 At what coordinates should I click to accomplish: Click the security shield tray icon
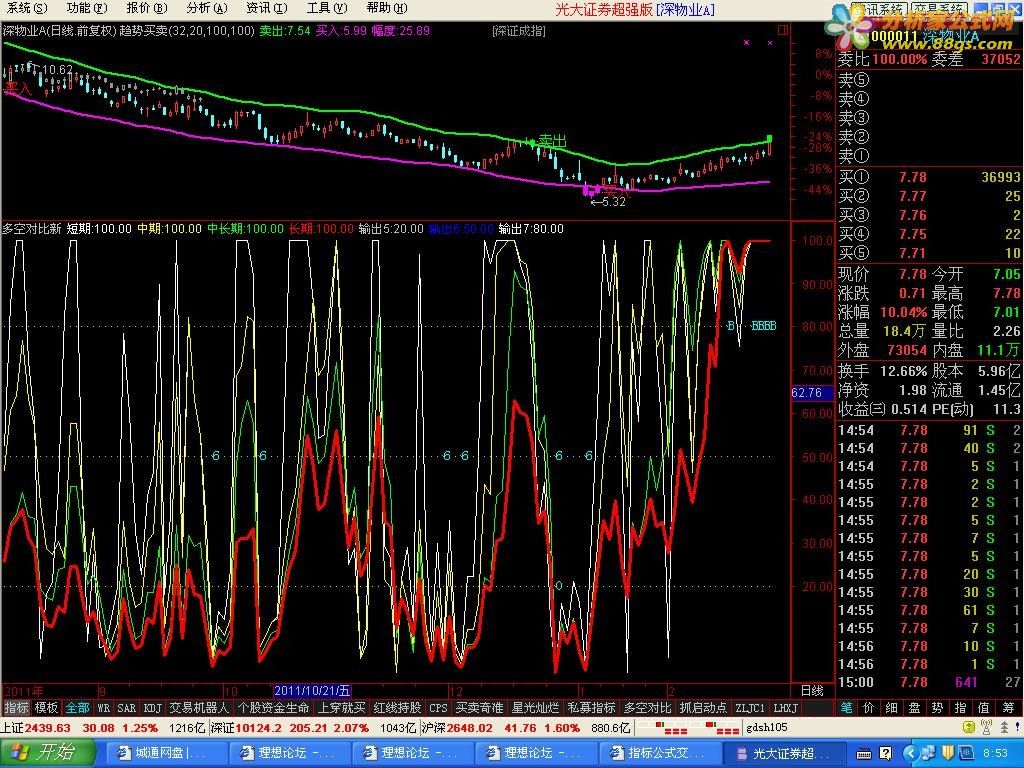947,754
